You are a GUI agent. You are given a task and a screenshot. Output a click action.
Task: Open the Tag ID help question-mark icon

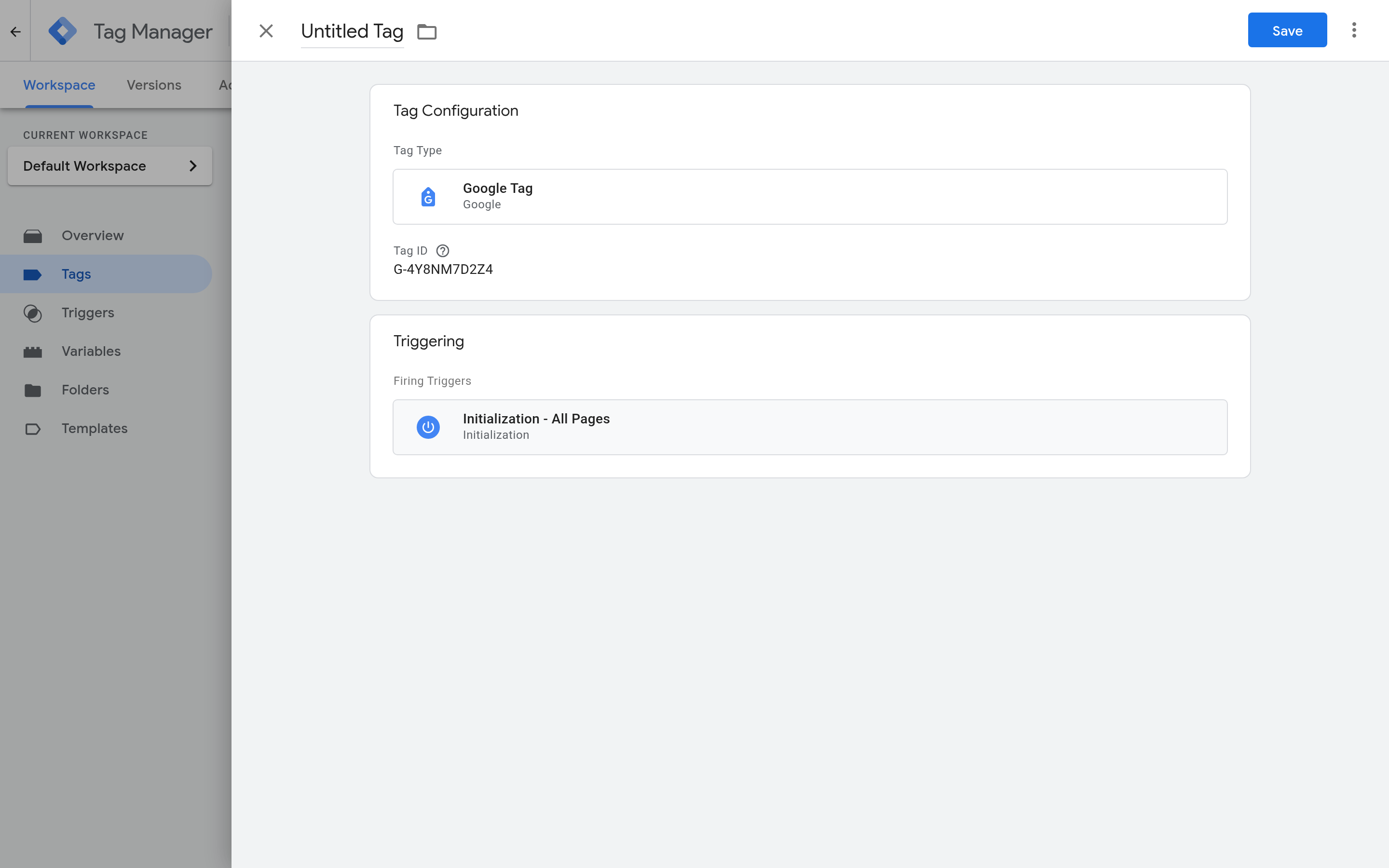click(443, 251)
